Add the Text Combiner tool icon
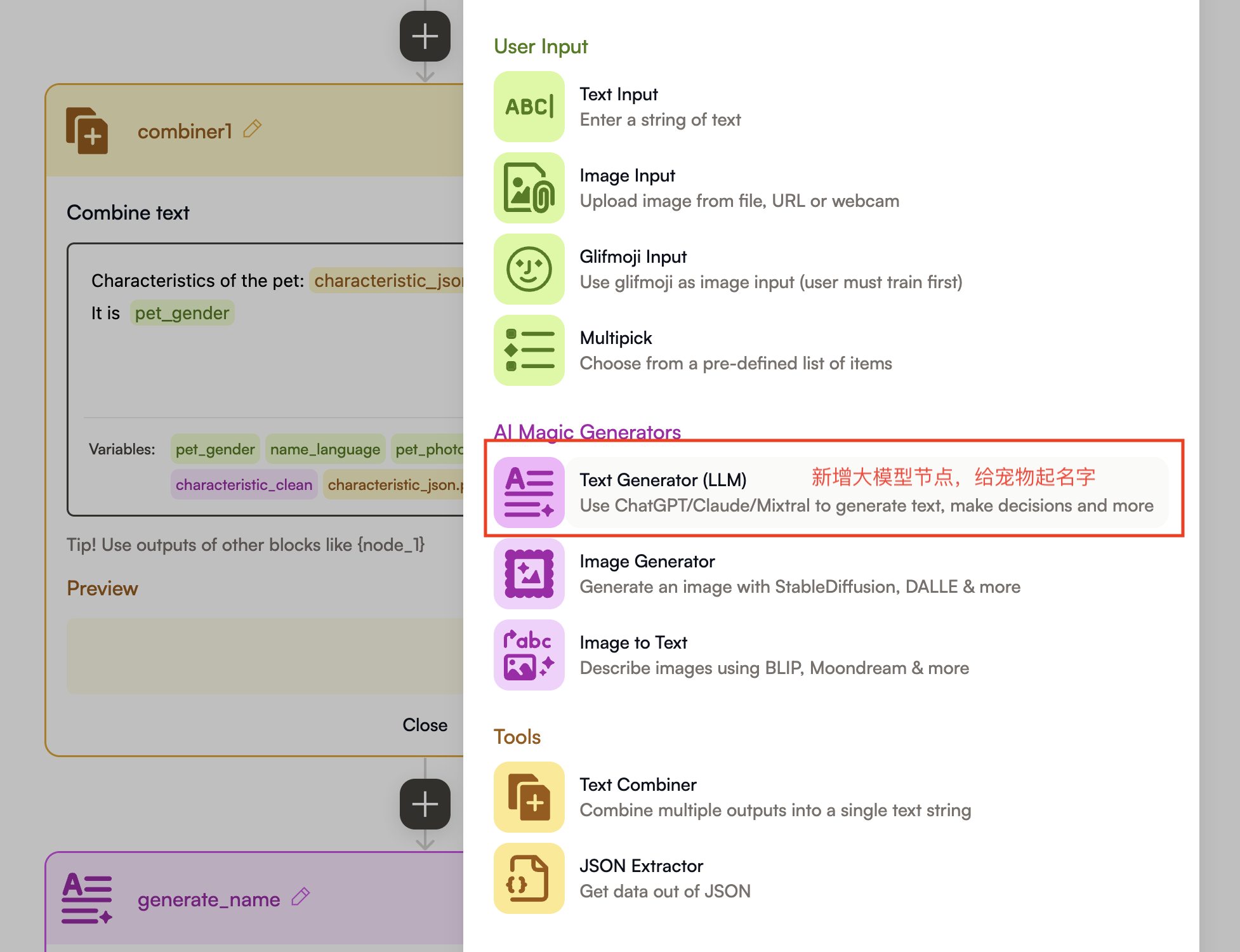Viewport: 1240px width, 952px height. (529, 797)
